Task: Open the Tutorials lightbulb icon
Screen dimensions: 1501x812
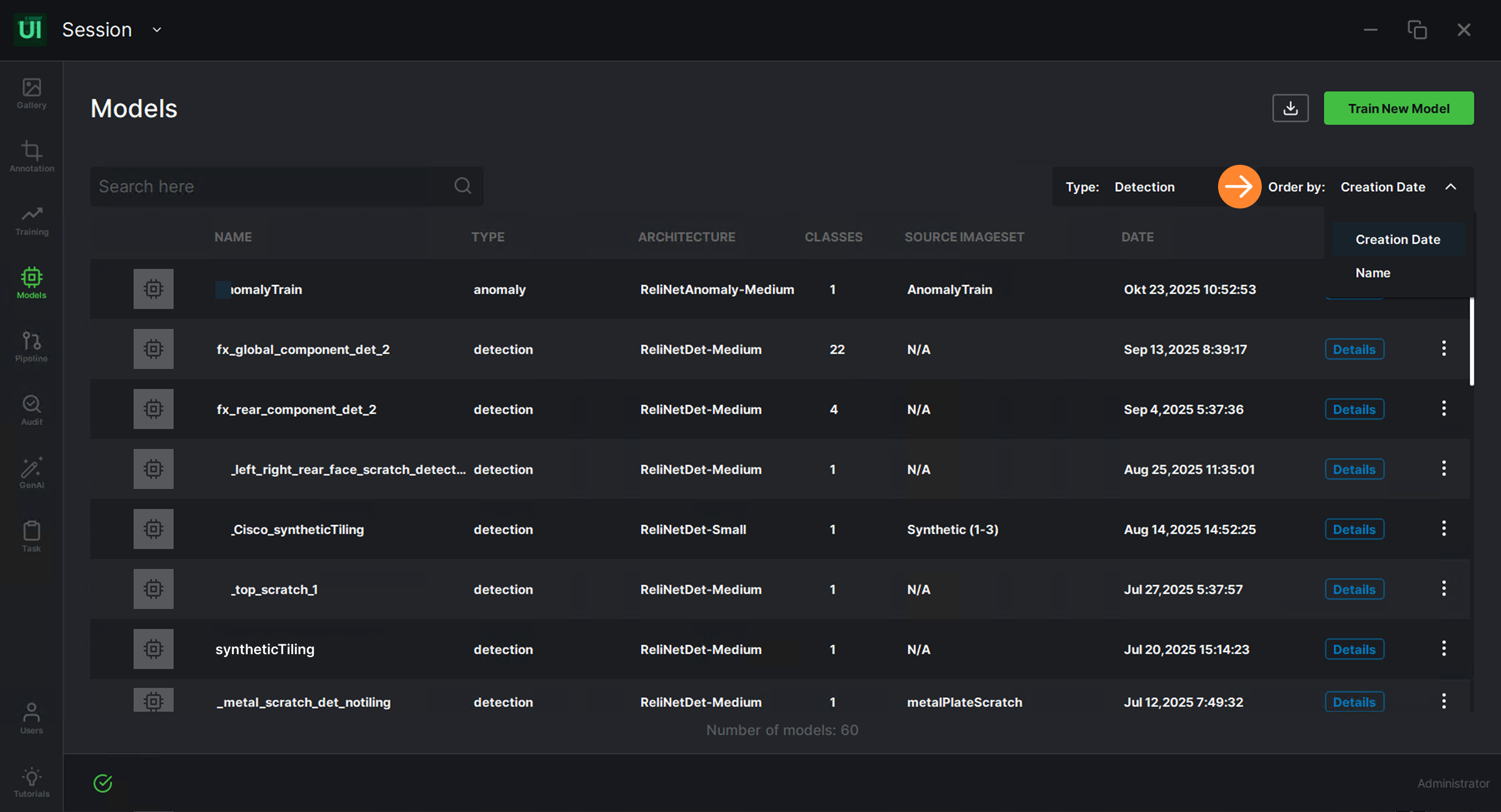Action: click(x=31, y=782)
